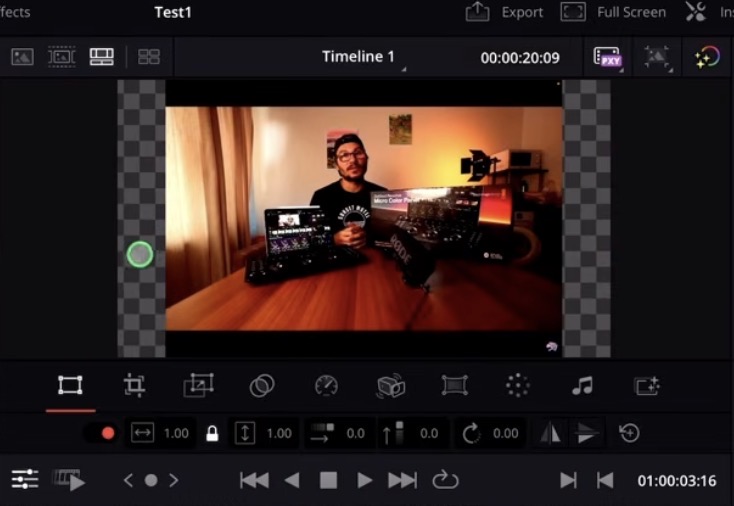Jump to the first frame
The image size is (734, 506).
tap(254, 480)
